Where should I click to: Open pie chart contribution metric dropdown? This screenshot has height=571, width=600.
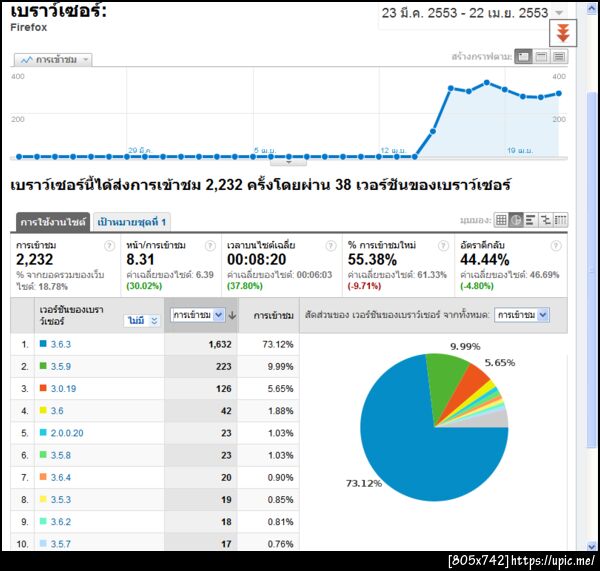click(522, 315)
